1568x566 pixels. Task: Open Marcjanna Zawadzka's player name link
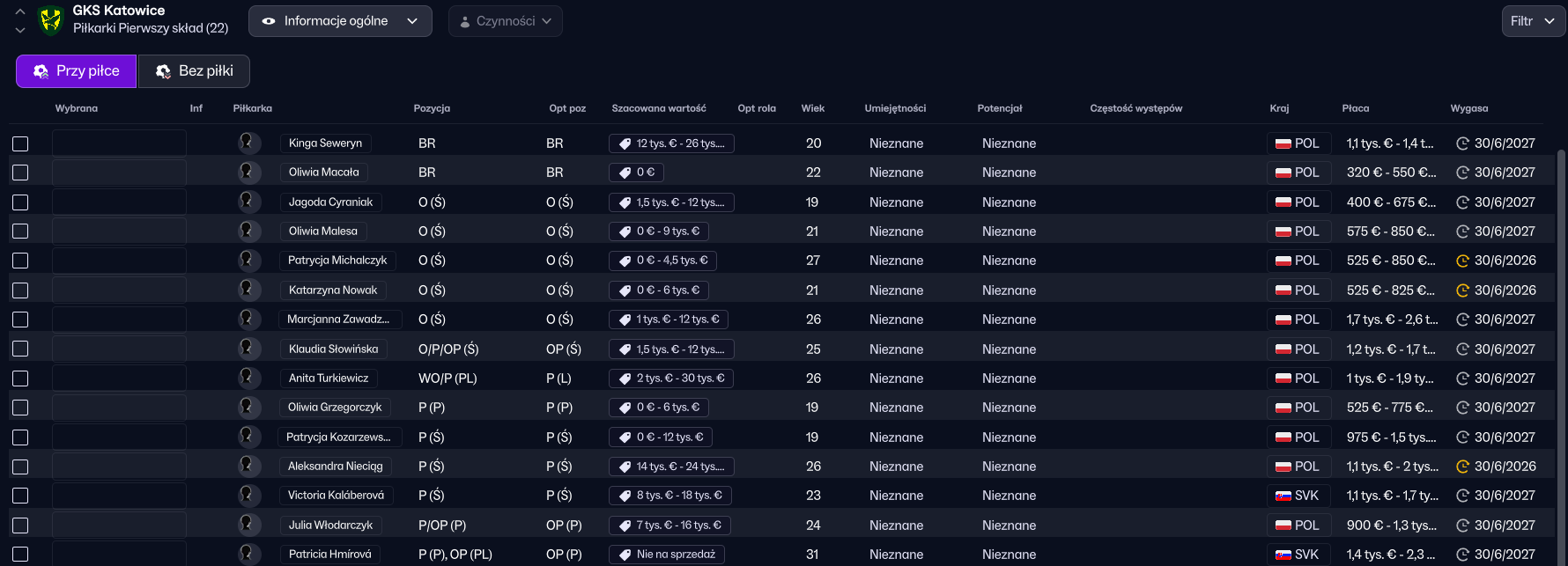[x=338, y=320]
